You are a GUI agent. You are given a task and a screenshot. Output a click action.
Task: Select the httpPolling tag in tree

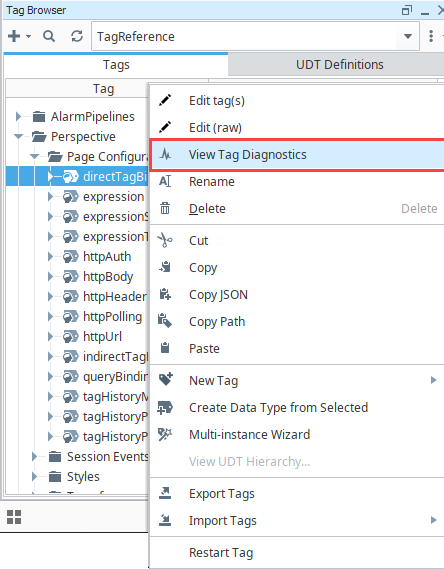click(112, 316)
